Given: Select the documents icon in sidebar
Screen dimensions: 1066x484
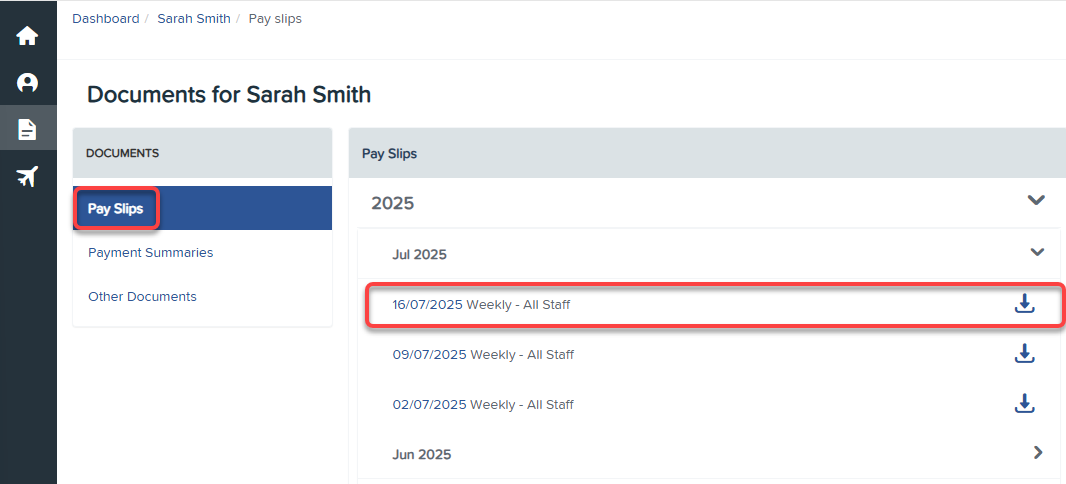Looking at the screenshot, I should [27, 129].
